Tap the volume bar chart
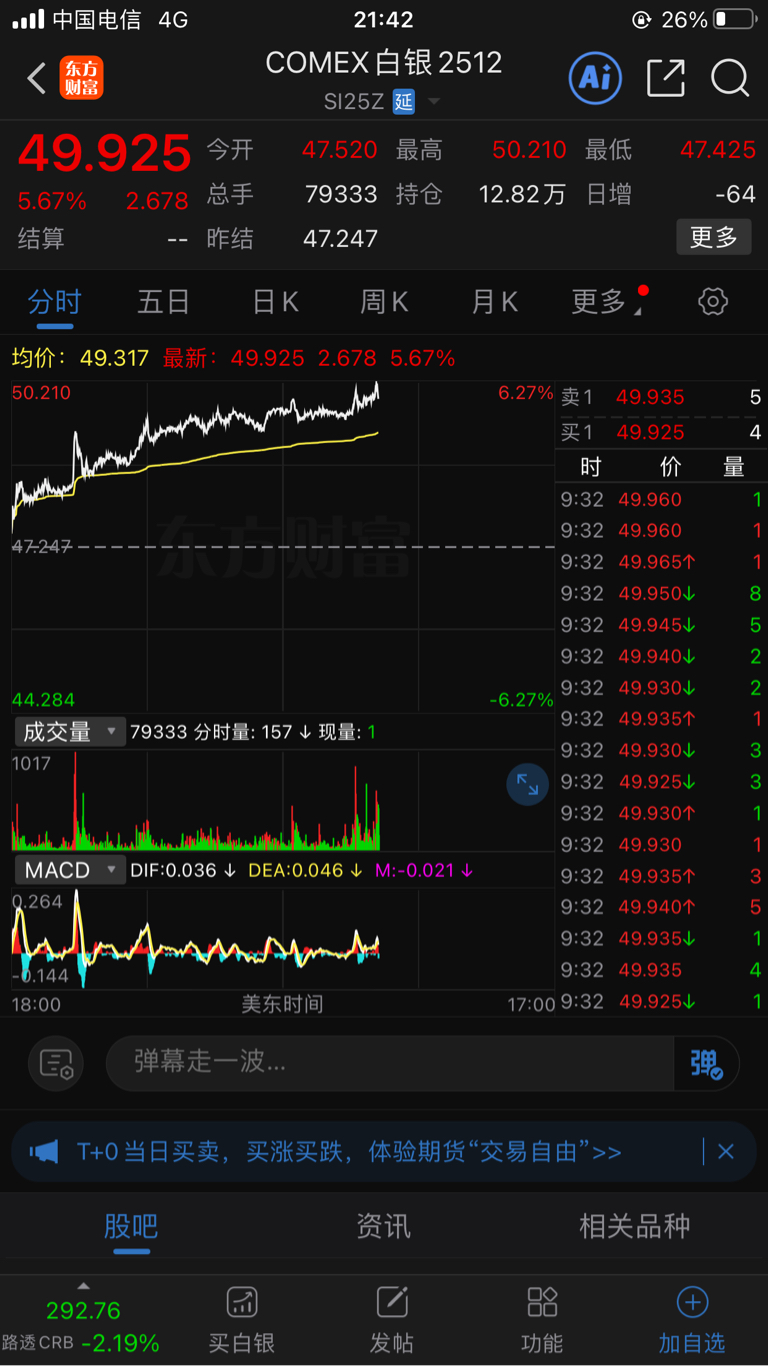Viewport: 768px width, 1366px height. (x=283, y=801)
